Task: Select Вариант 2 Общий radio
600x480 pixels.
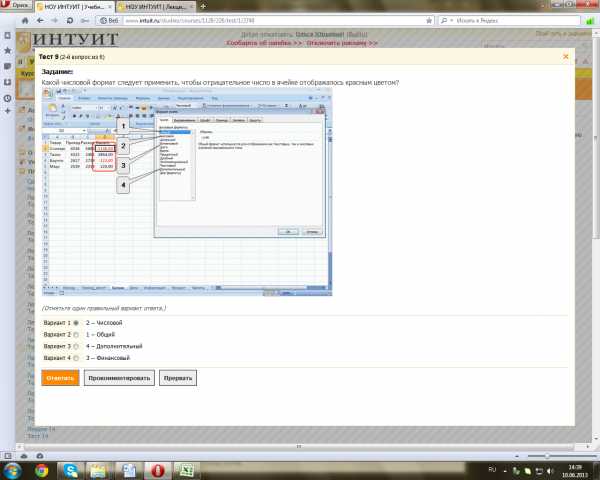Action: pyautogui.click(x=76, y=335)
